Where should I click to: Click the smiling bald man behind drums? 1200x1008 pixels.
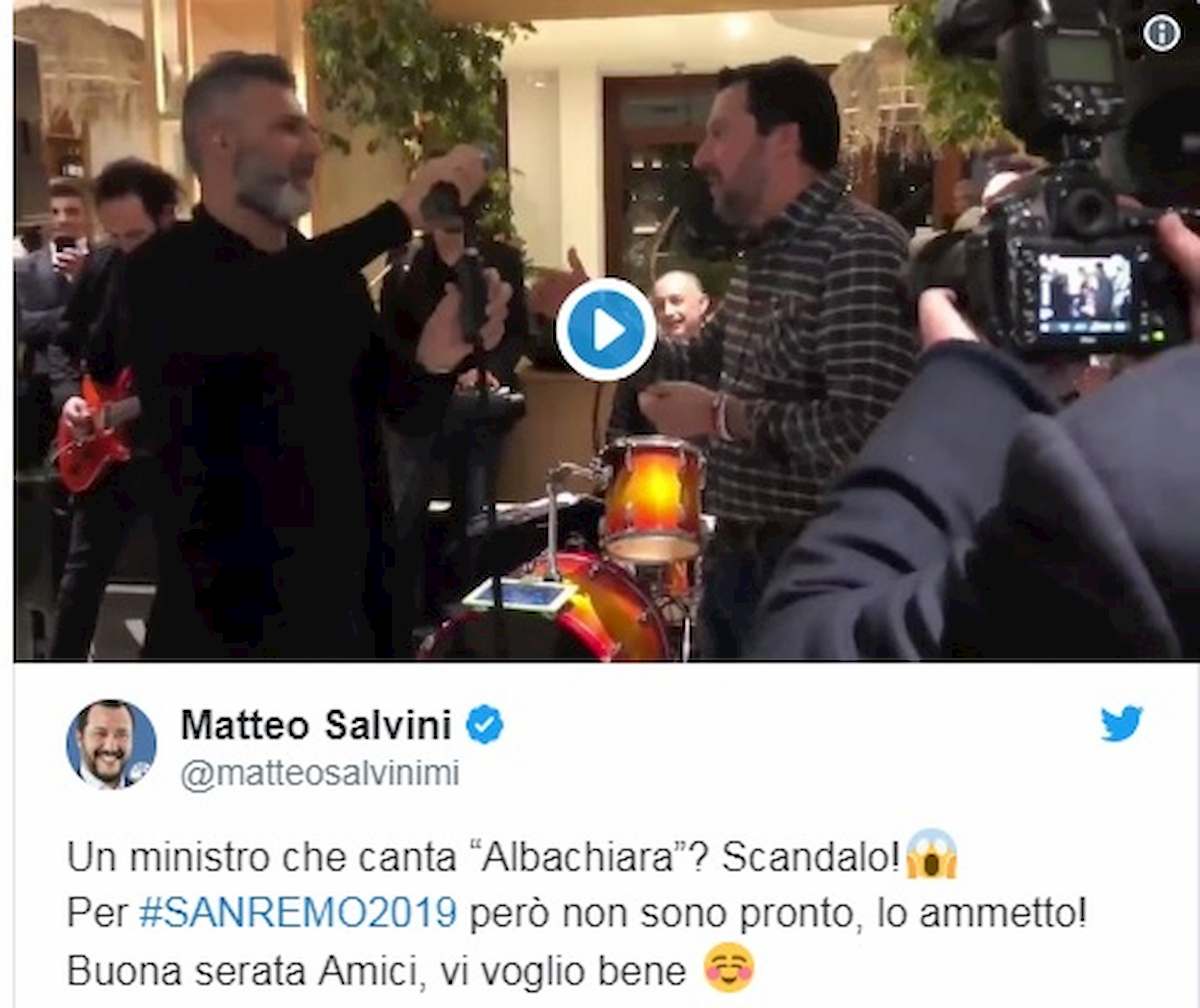679,306
